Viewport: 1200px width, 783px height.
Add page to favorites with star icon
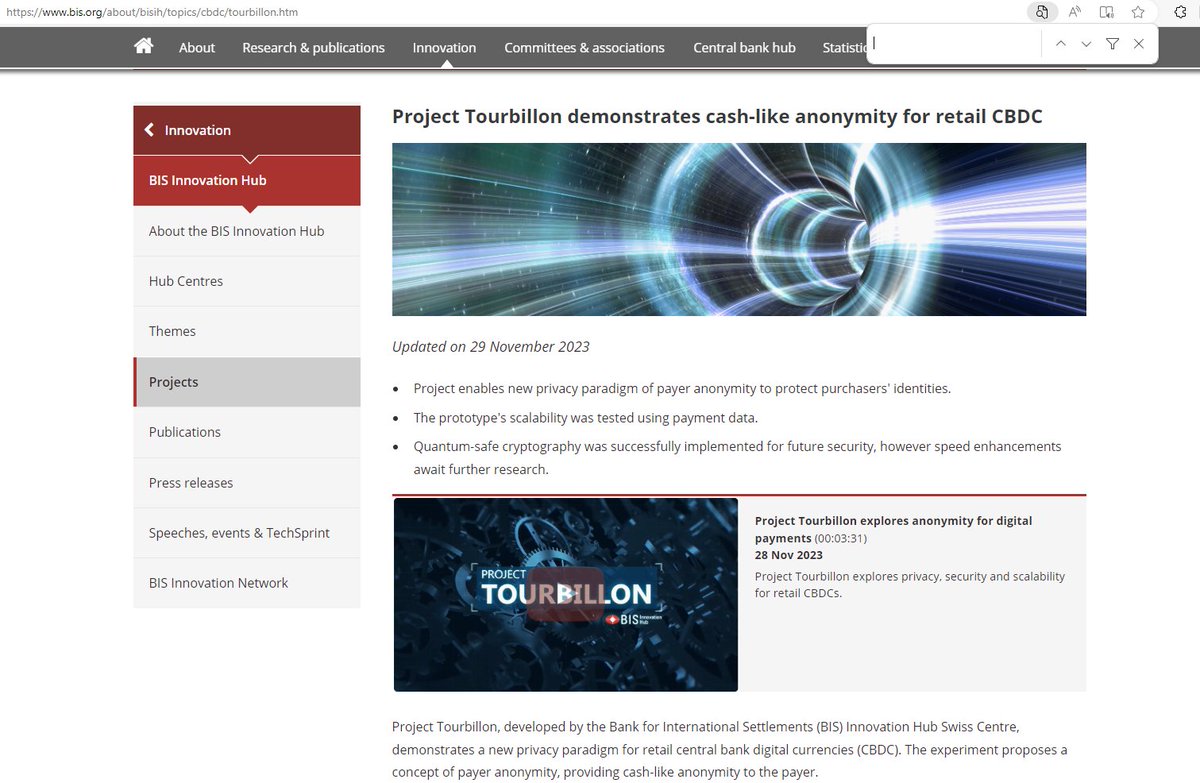coord(1138,12)
